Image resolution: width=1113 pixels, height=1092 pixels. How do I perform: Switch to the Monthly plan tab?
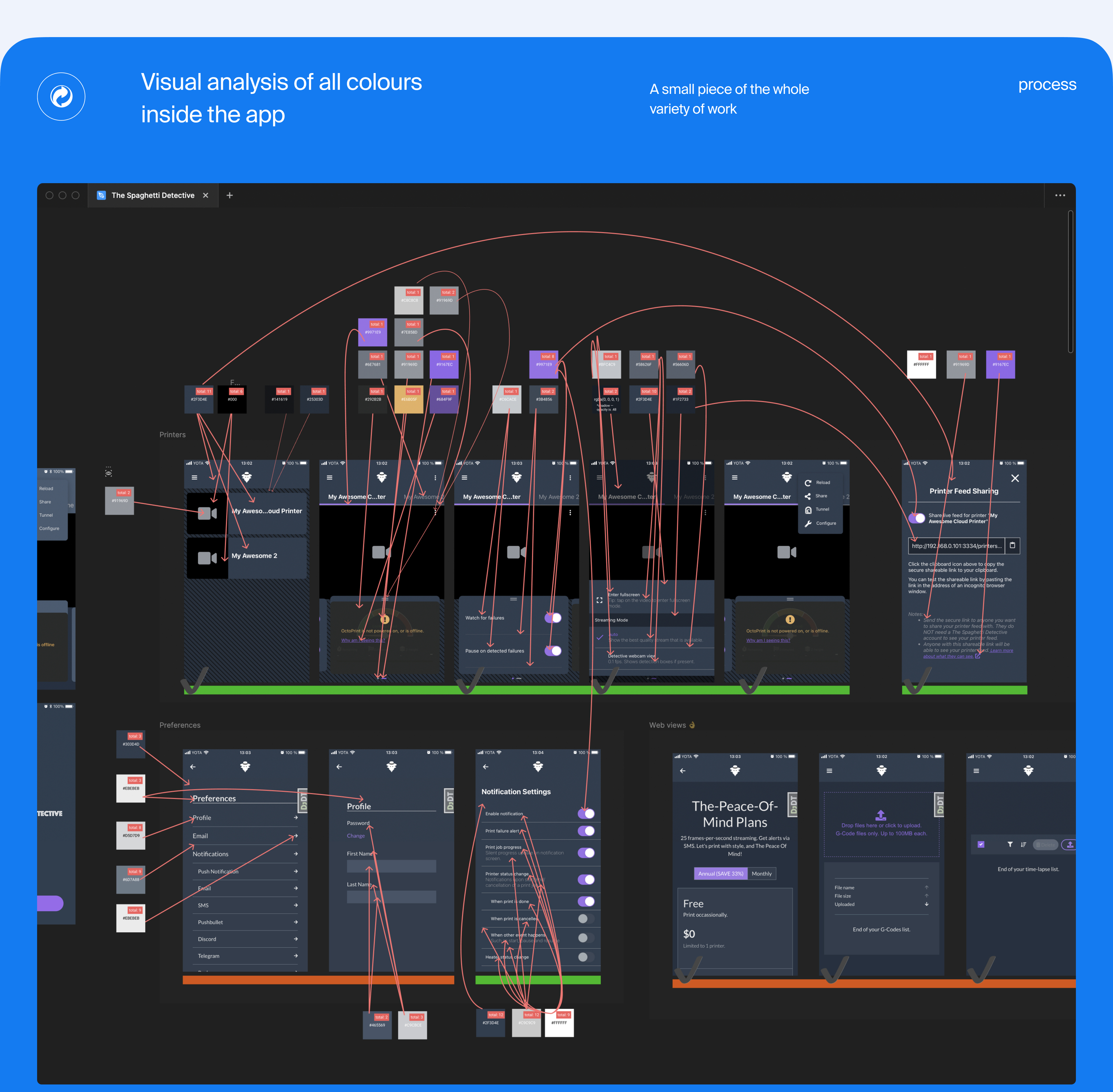pyautogui.click(x=761, y=874)
